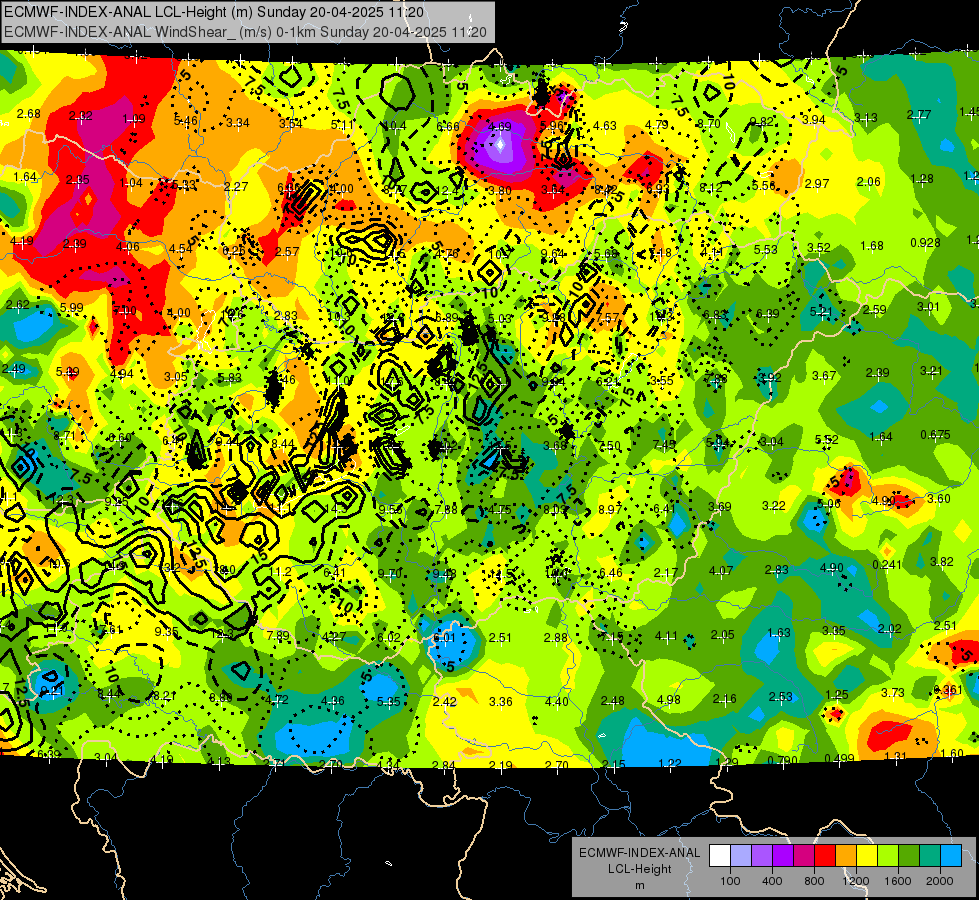Click the shear value 5.83
Viewport: 979px width, 900px height.
[x=229, y=378]
